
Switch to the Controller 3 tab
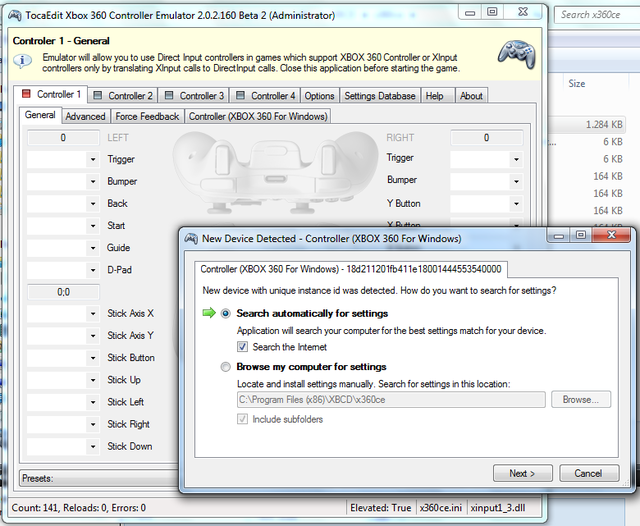pyautogui.click(x=194, y=95)
